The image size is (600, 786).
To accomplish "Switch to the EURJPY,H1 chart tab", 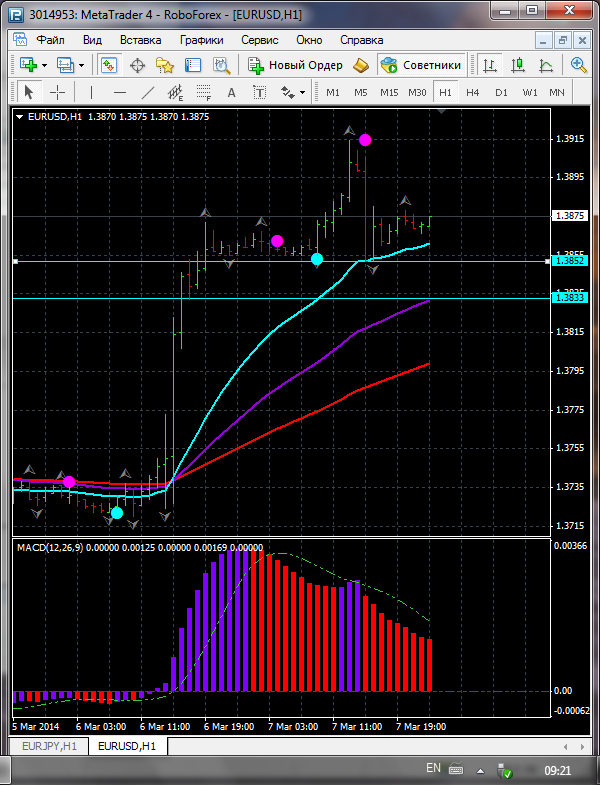I will 49,746.
